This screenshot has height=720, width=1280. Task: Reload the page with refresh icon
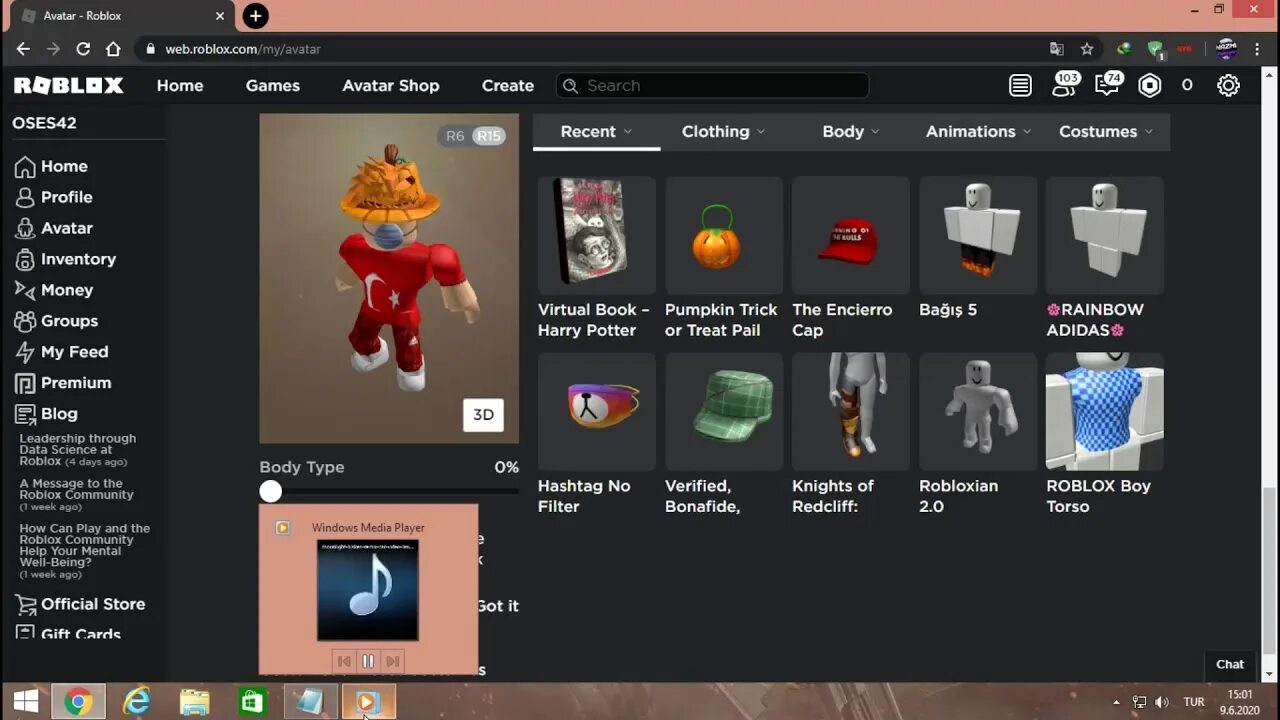83,48
